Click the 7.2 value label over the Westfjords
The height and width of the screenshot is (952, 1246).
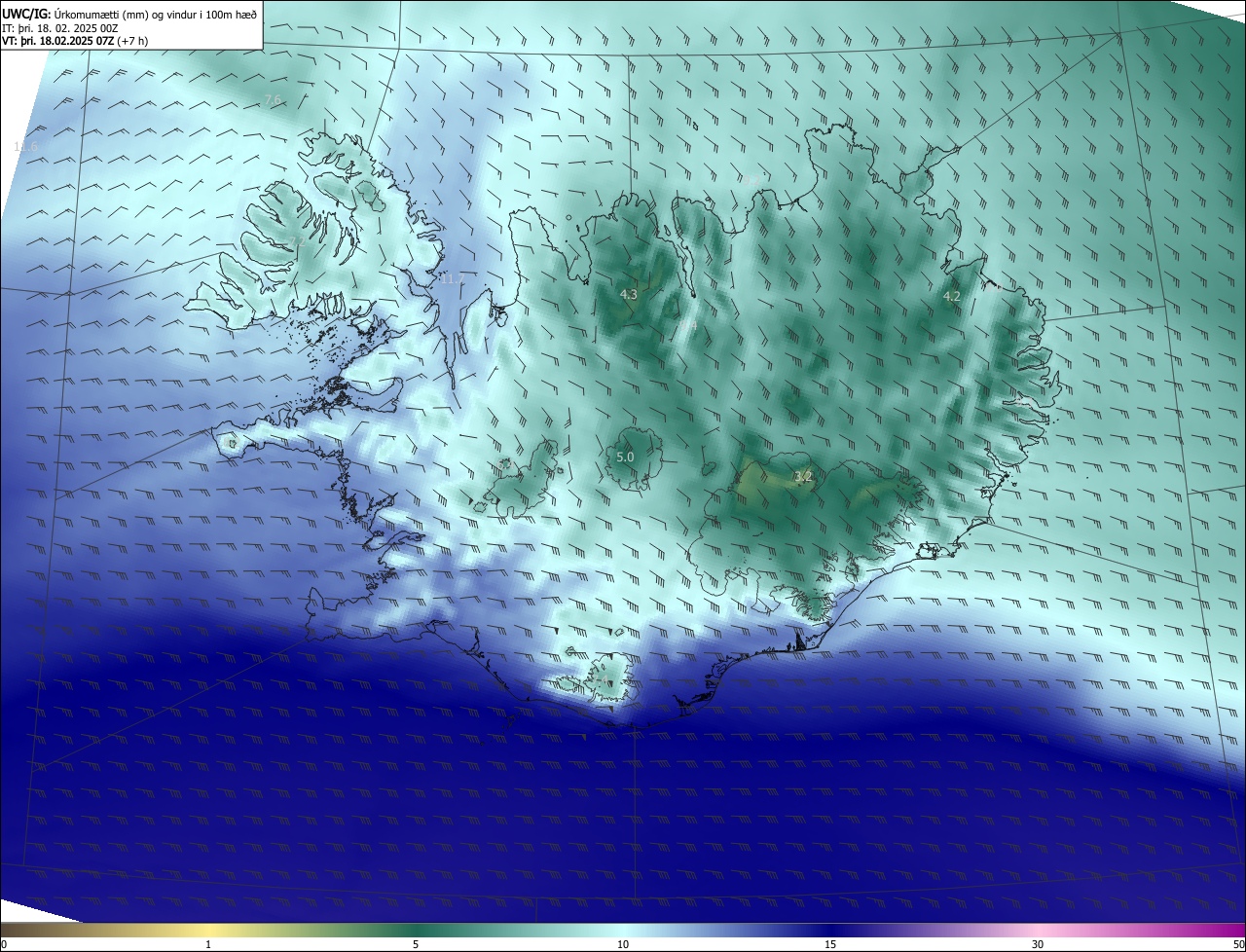point(296,241)
